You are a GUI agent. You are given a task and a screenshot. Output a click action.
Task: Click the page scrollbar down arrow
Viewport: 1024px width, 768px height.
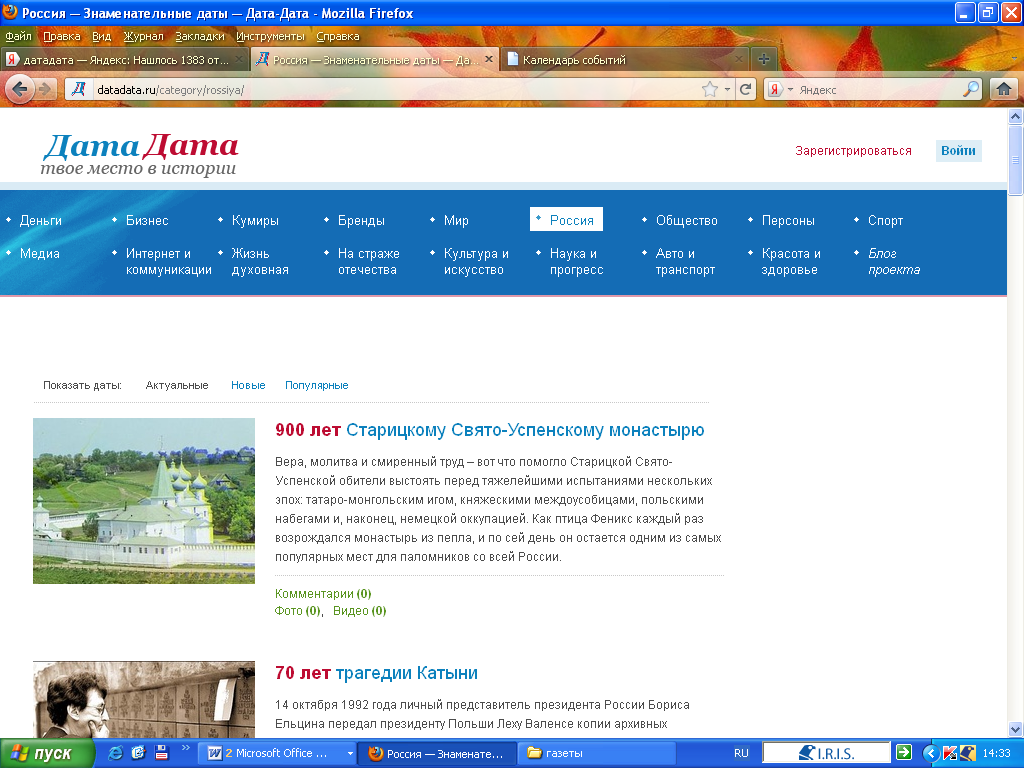(1015, 729)
